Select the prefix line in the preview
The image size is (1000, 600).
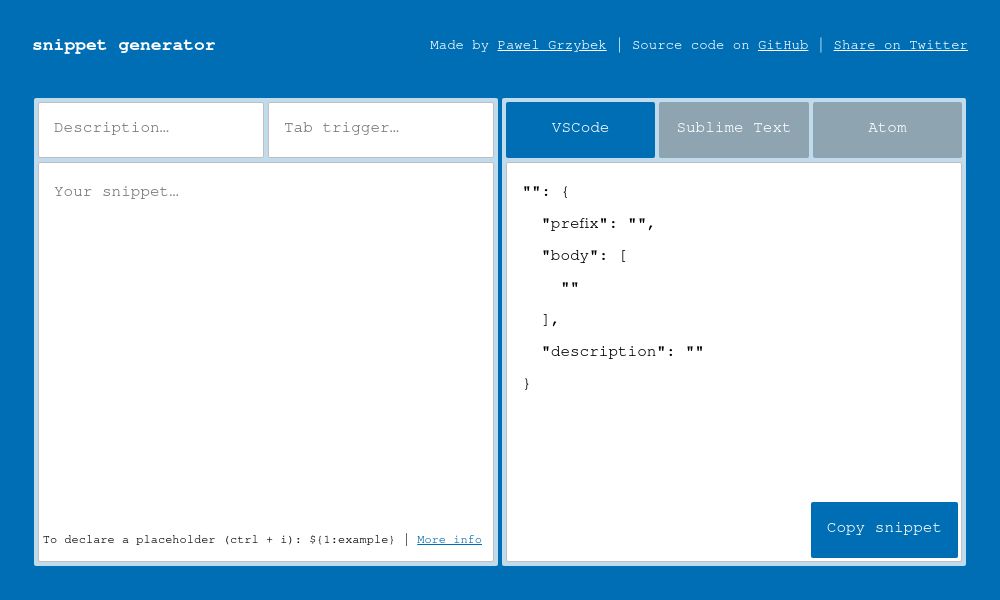(598, 224)
